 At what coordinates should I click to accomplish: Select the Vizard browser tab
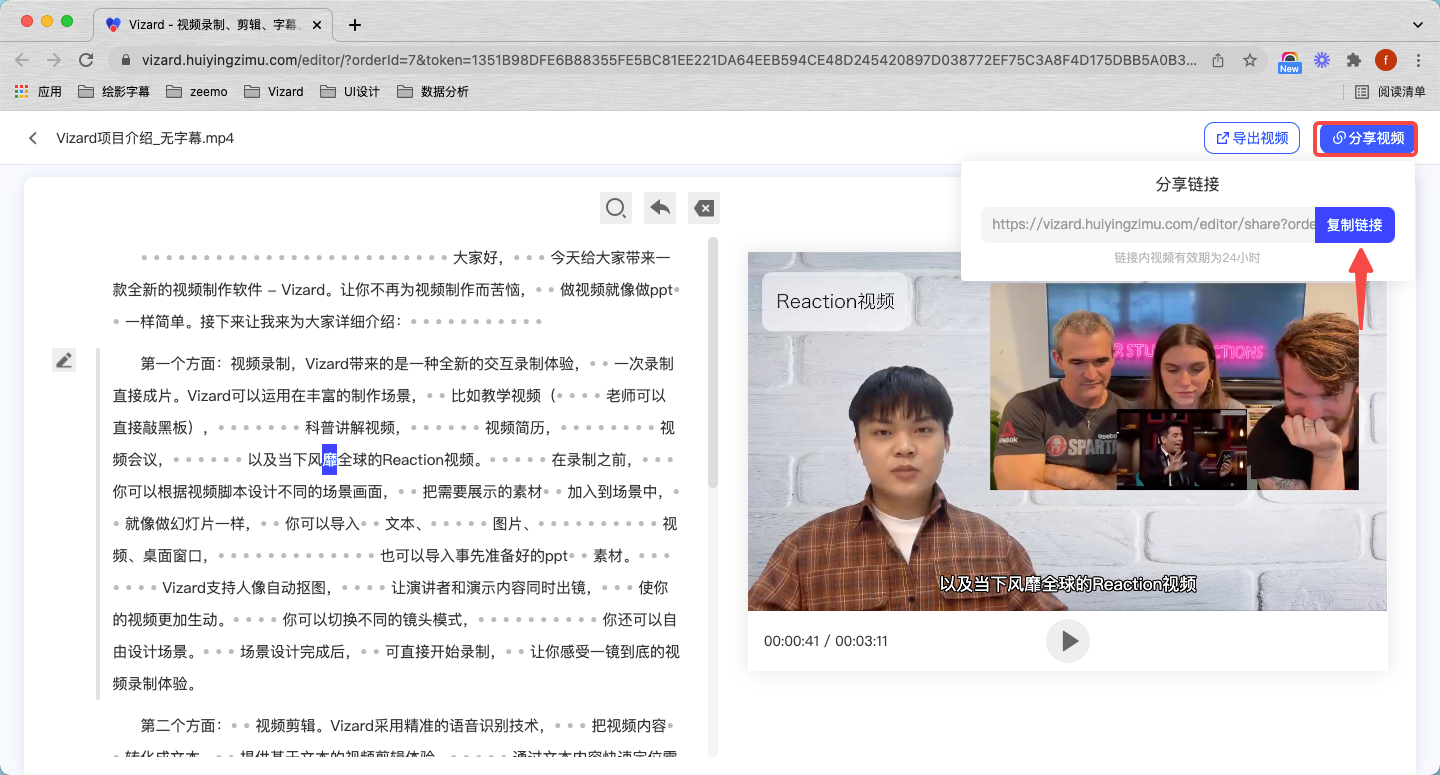tap(215, 24)
